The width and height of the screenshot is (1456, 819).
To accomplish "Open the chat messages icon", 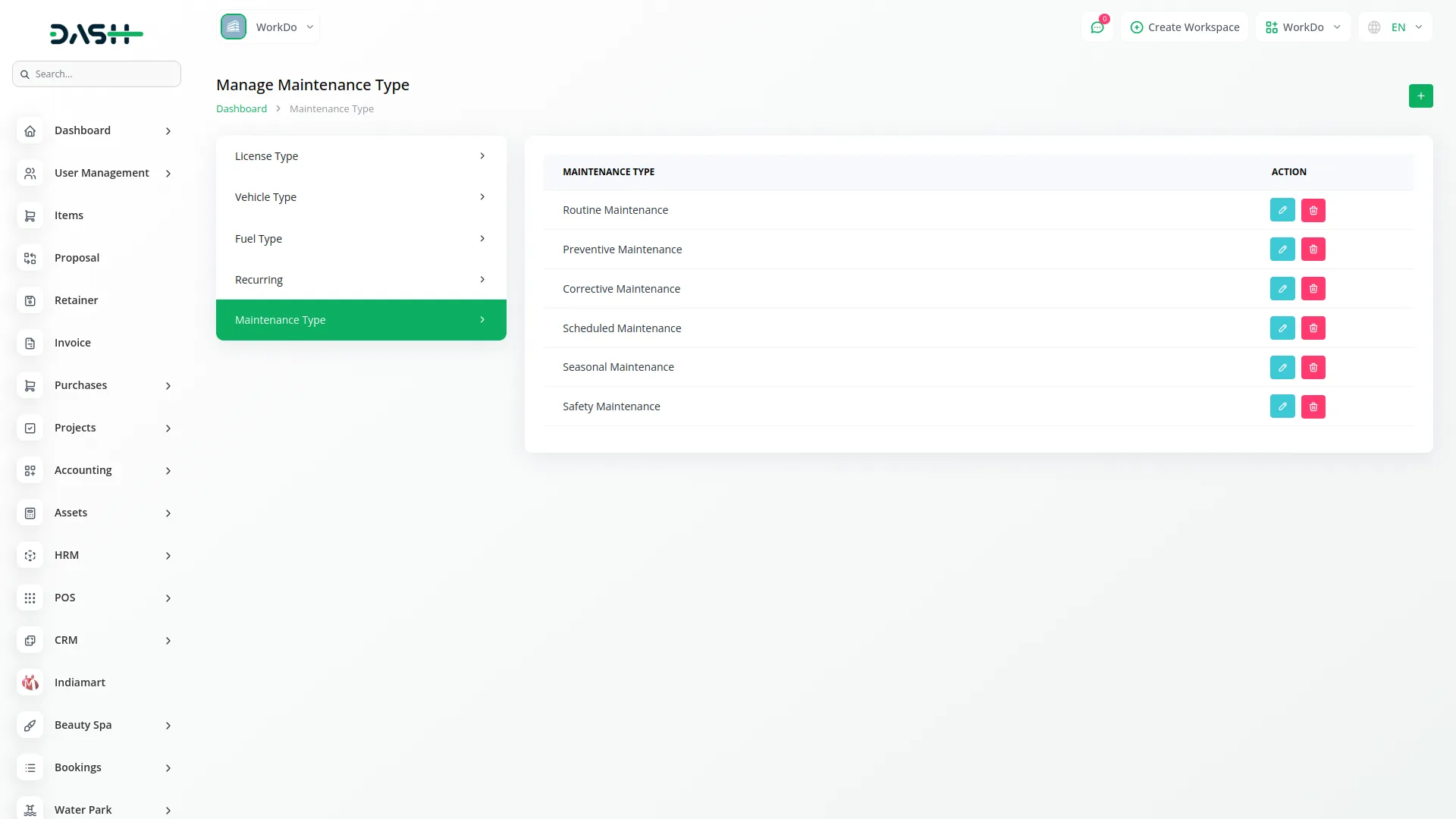I will pos(1097,27).
